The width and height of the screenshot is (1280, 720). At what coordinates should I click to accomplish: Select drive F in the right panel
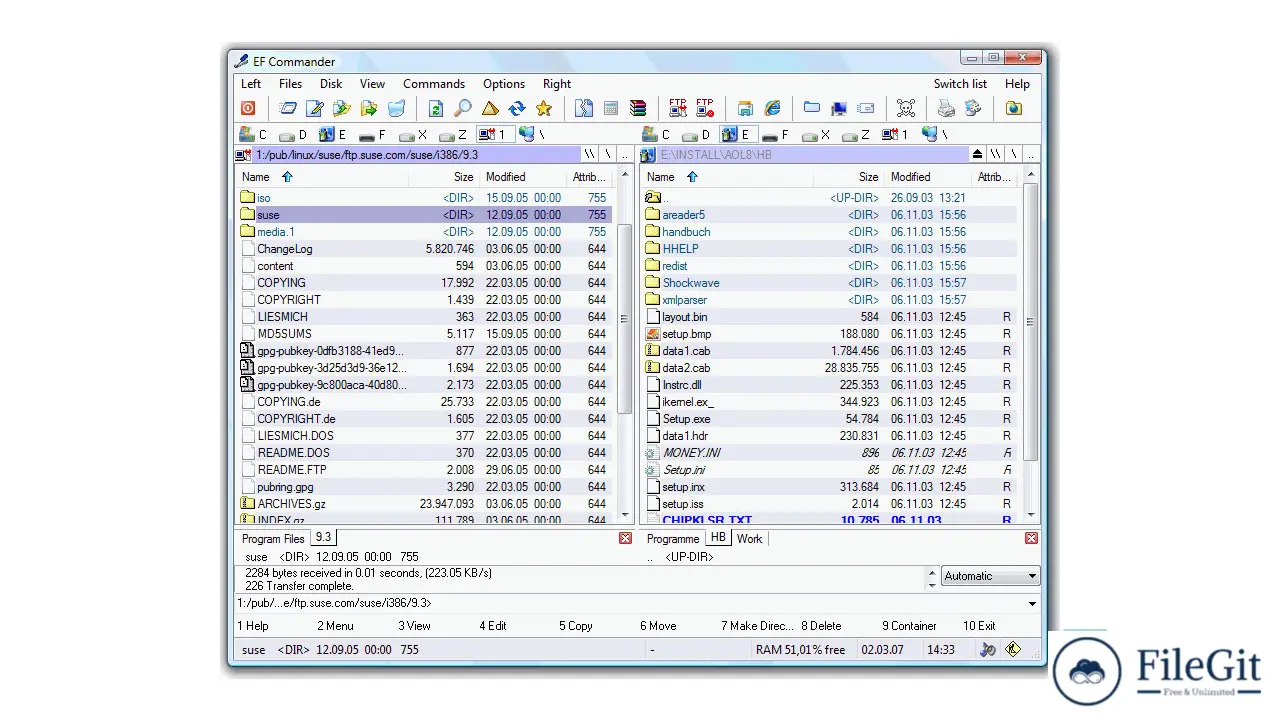(776, 135)
